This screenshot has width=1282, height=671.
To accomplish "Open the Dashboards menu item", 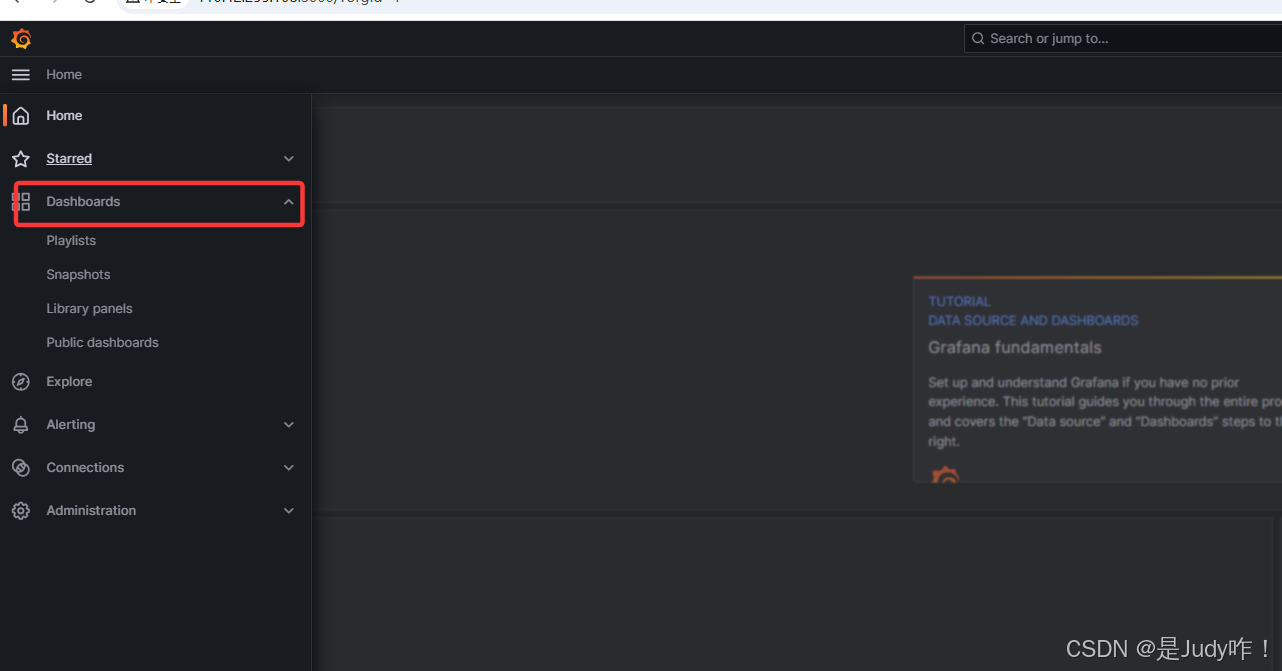I will [x=83, y=202].
